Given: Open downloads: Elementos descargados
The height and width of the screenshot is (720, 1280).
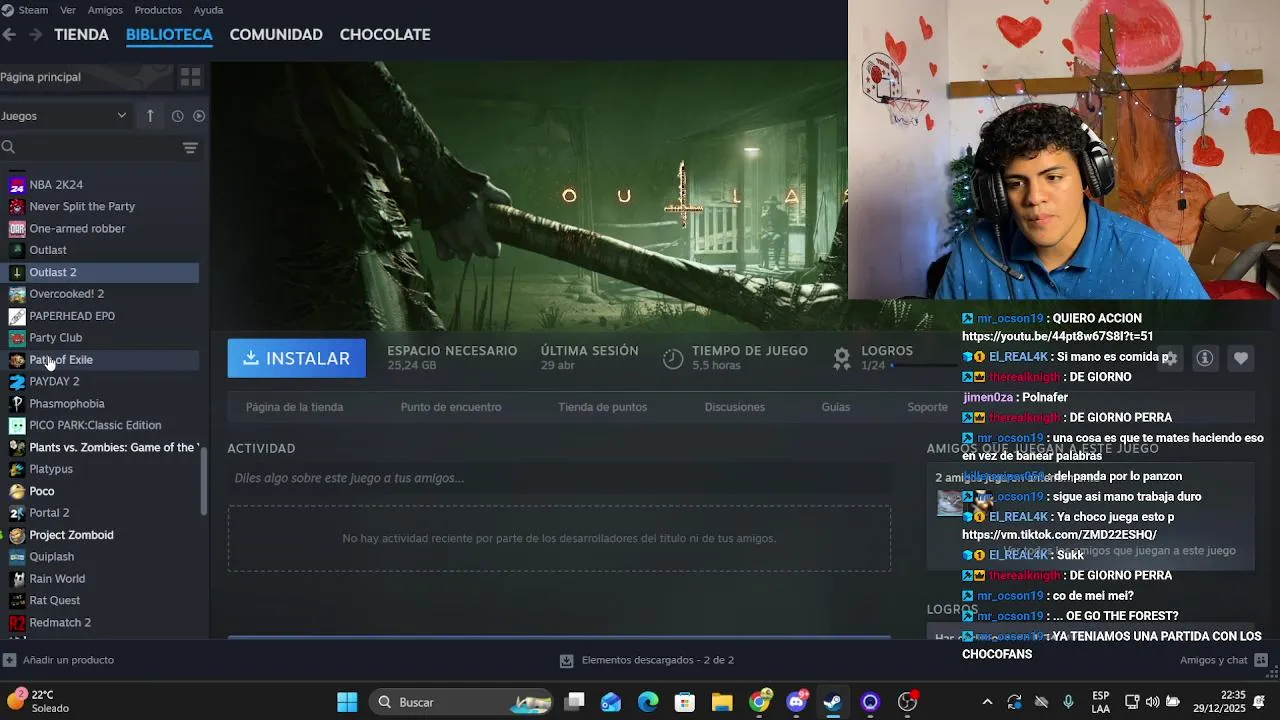Looking at the screenshot, I should 647,660.
